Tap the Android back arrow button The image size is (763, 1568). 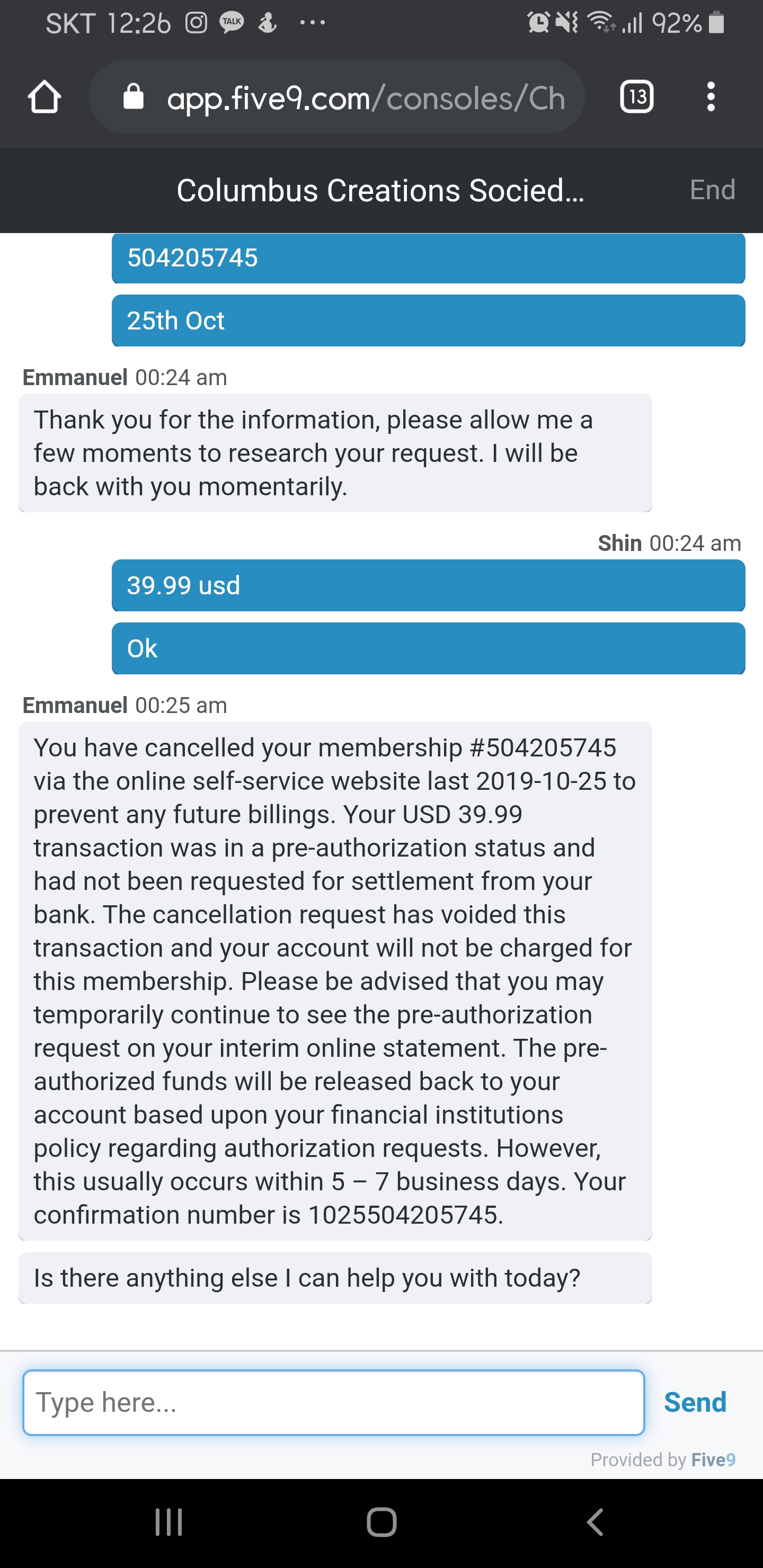click(x=595, y=1522)
